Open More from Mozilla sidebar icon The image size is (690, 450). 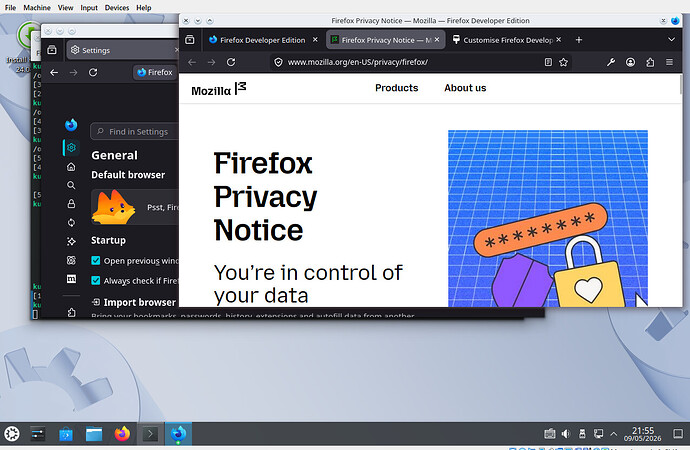tap(71, 279)
